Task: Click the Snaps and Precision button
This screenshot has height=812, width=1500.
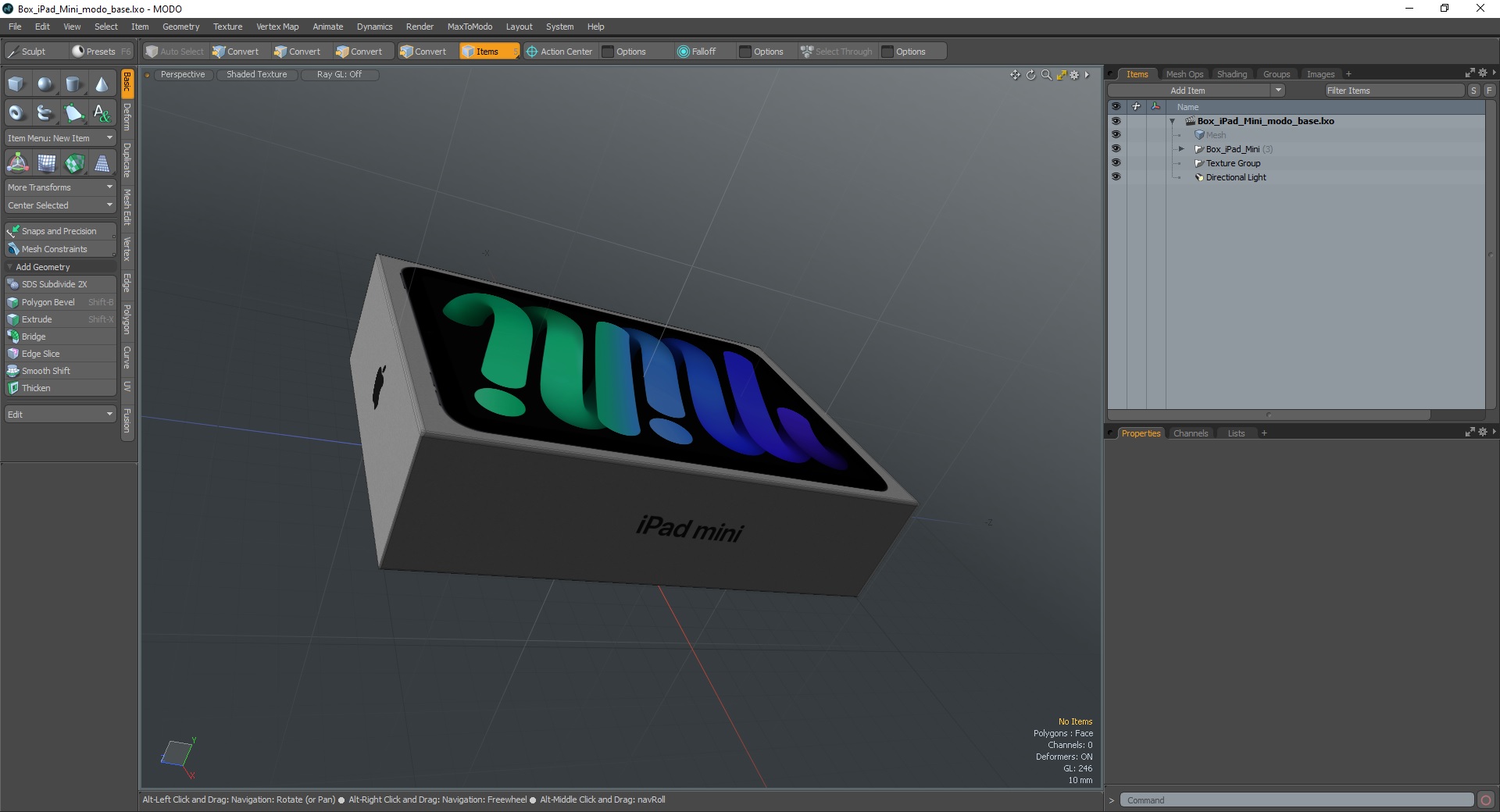Action: pos(60,231)
